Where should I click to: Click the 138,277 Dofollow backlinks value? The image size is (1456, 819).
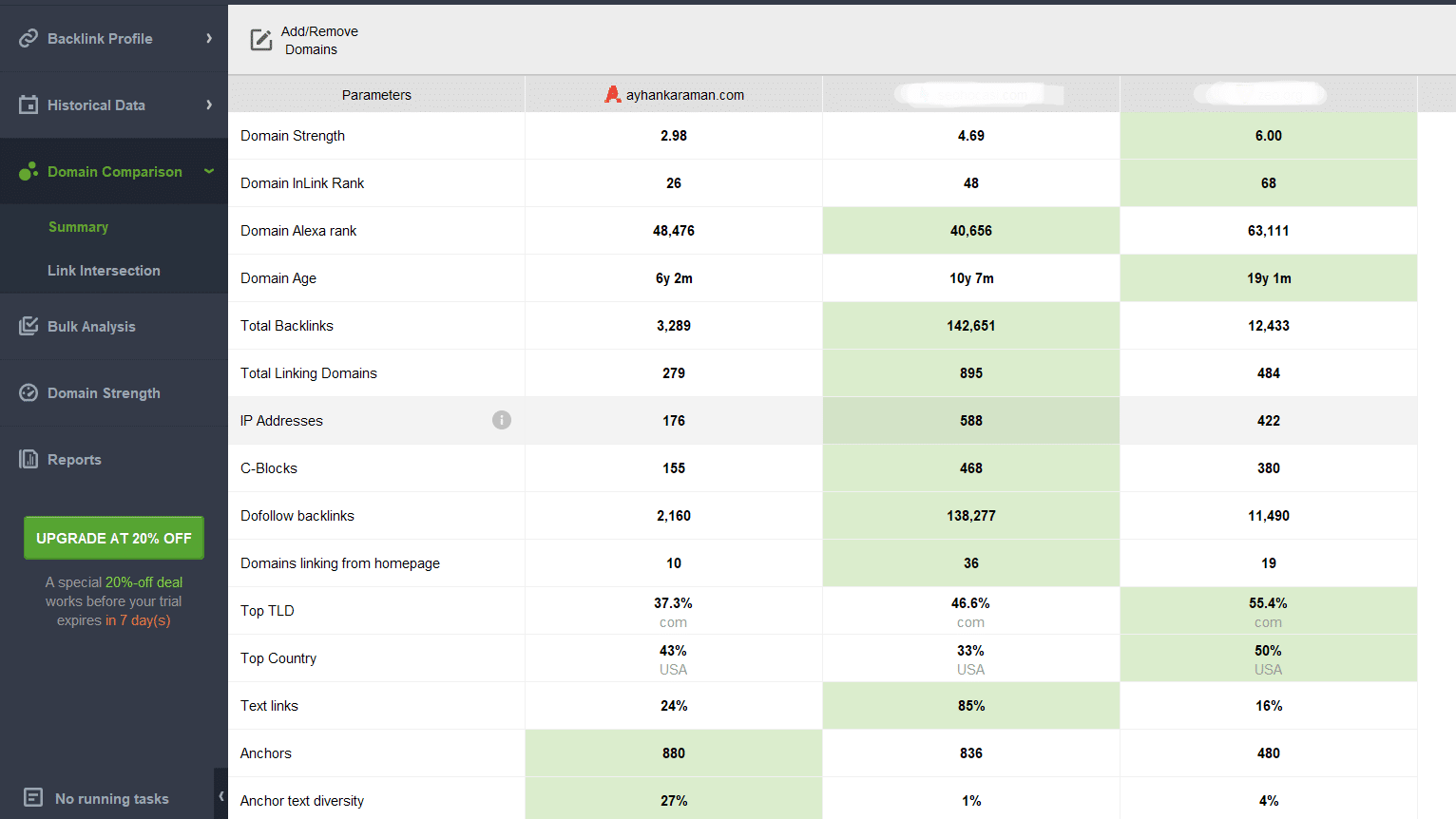971,516
